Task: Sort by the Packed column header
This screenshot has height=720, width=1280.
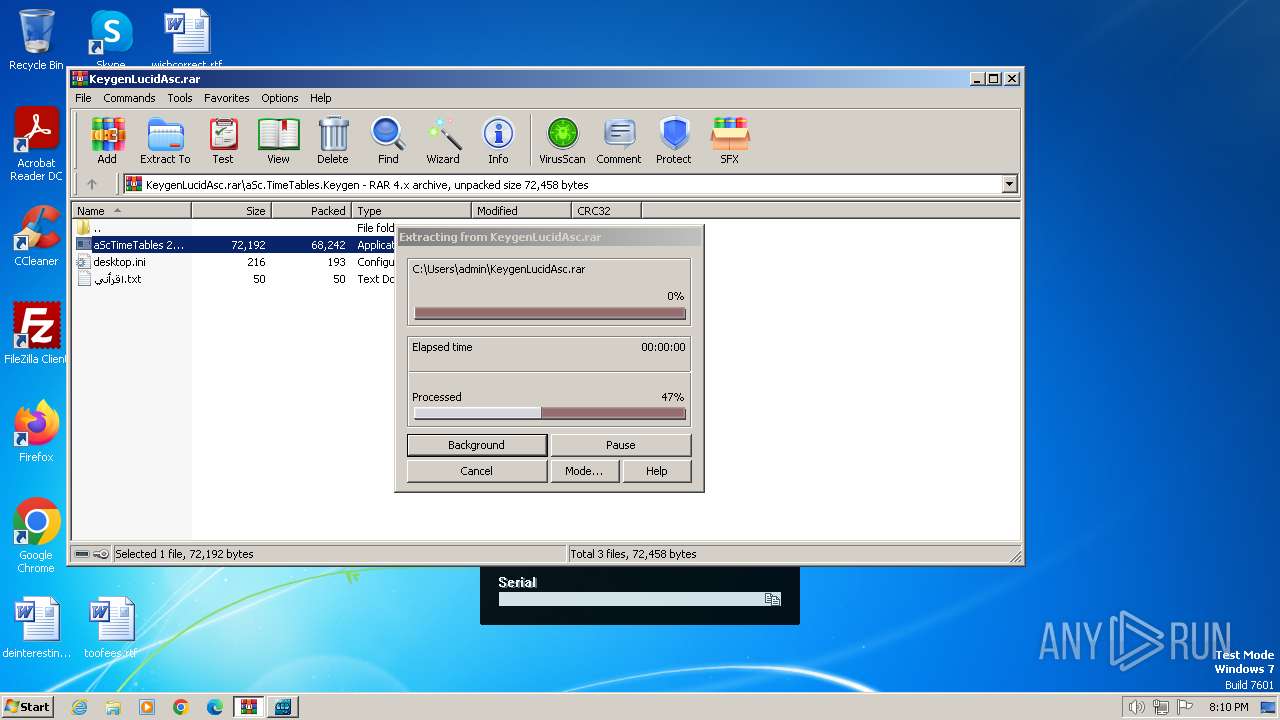Action: pos(311,210)
